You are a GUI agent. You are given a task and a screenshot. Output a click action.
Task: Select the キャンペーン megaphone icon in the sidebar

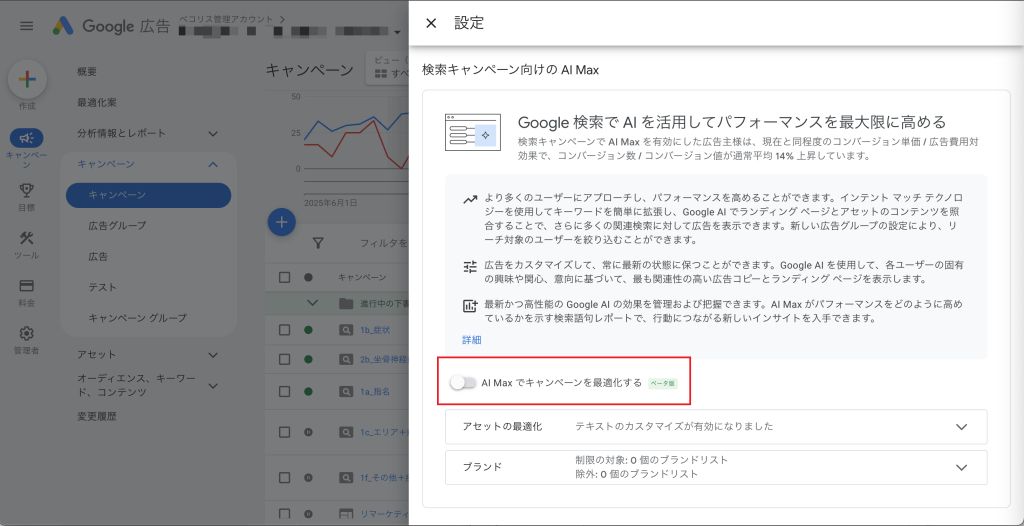click(x=27, y=138)
